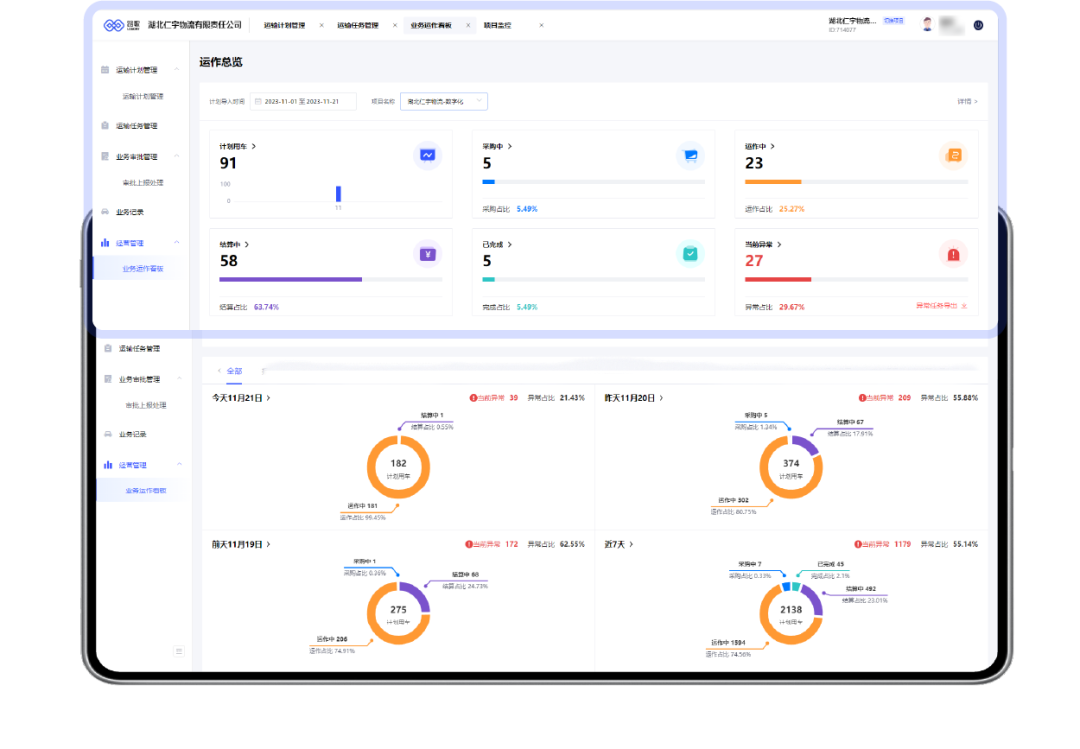This screenshot has height=749, width=1080.
Task: Open the 详情 link at the filter row's right
Action: tap(967, 101)
